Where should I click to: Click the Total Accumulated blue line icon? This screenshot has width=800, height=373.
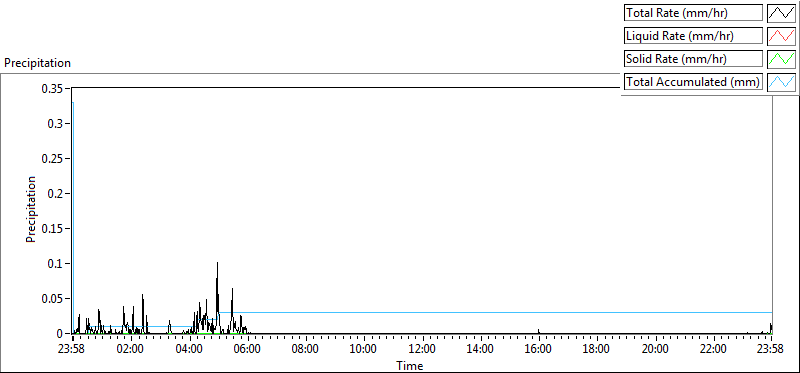click(782, 82)
